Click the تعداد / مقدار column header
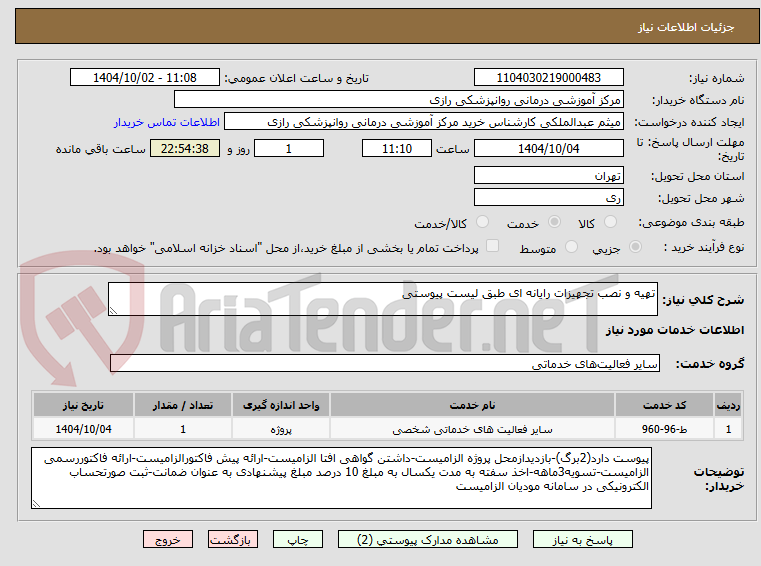 tap(183, 405)
